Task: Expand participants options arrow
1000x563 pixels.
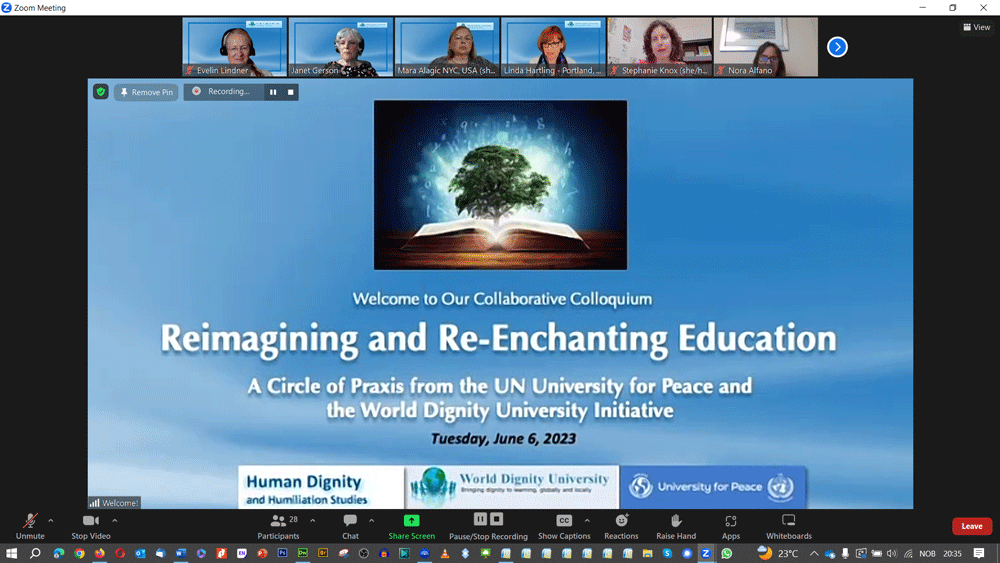Action: (312, 521)
